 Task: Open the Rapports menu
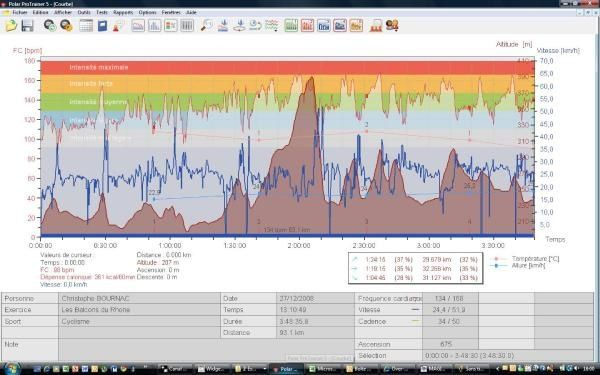(x=123, y=12)
